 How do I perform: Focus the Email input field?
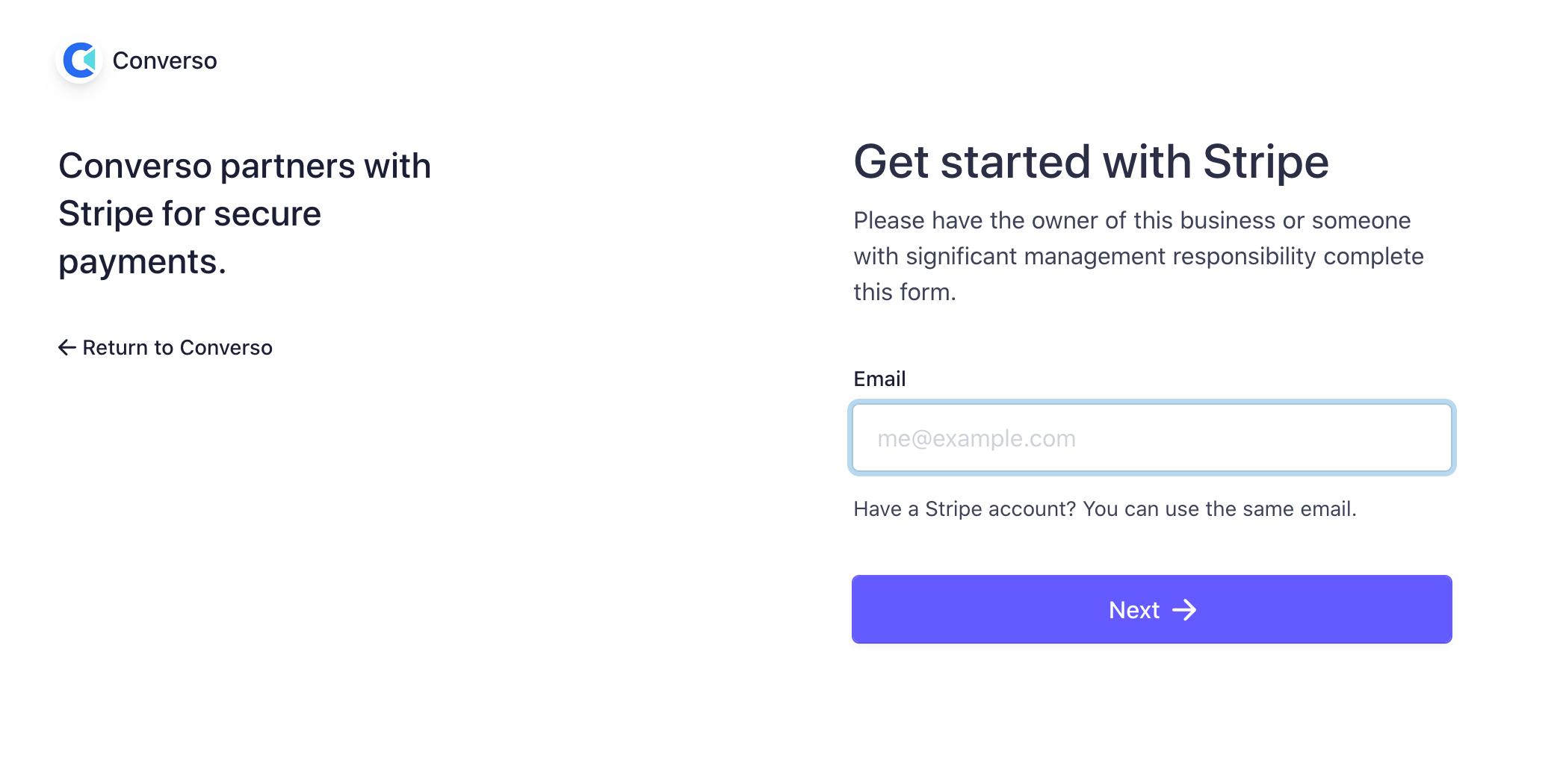[x=1152, y=438]
